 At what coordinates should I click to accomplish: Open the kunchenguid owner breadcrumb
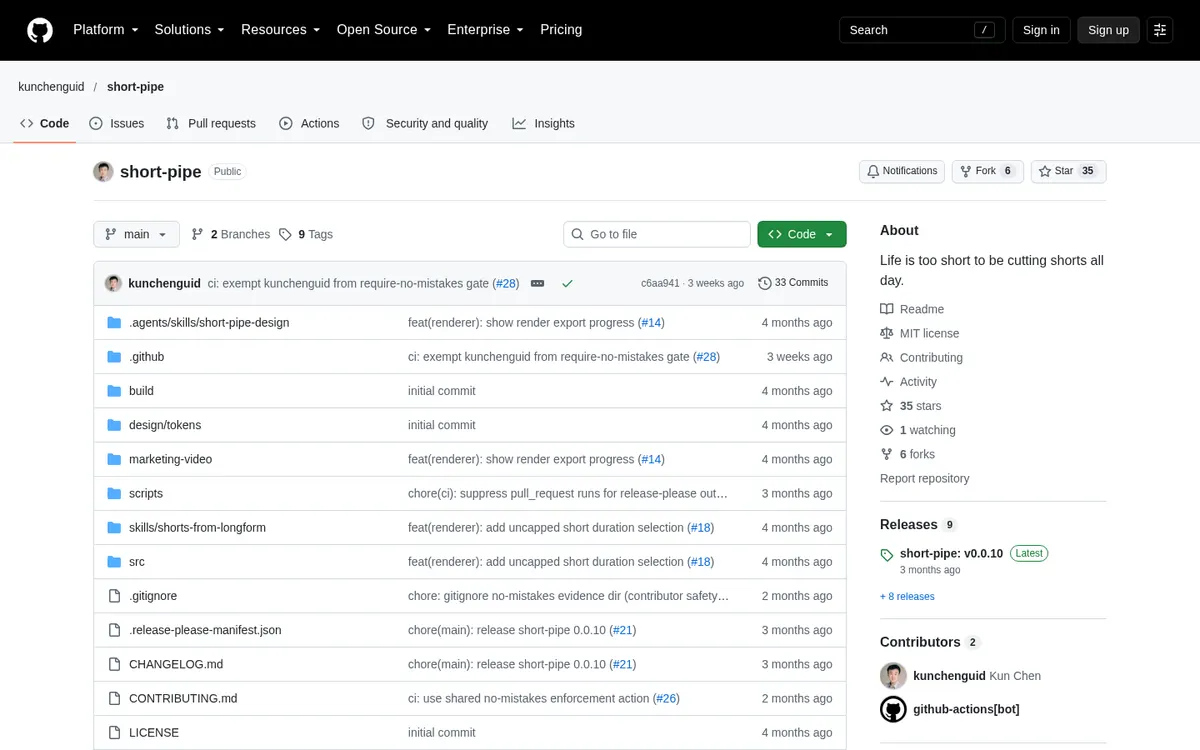tap(51, 87)
